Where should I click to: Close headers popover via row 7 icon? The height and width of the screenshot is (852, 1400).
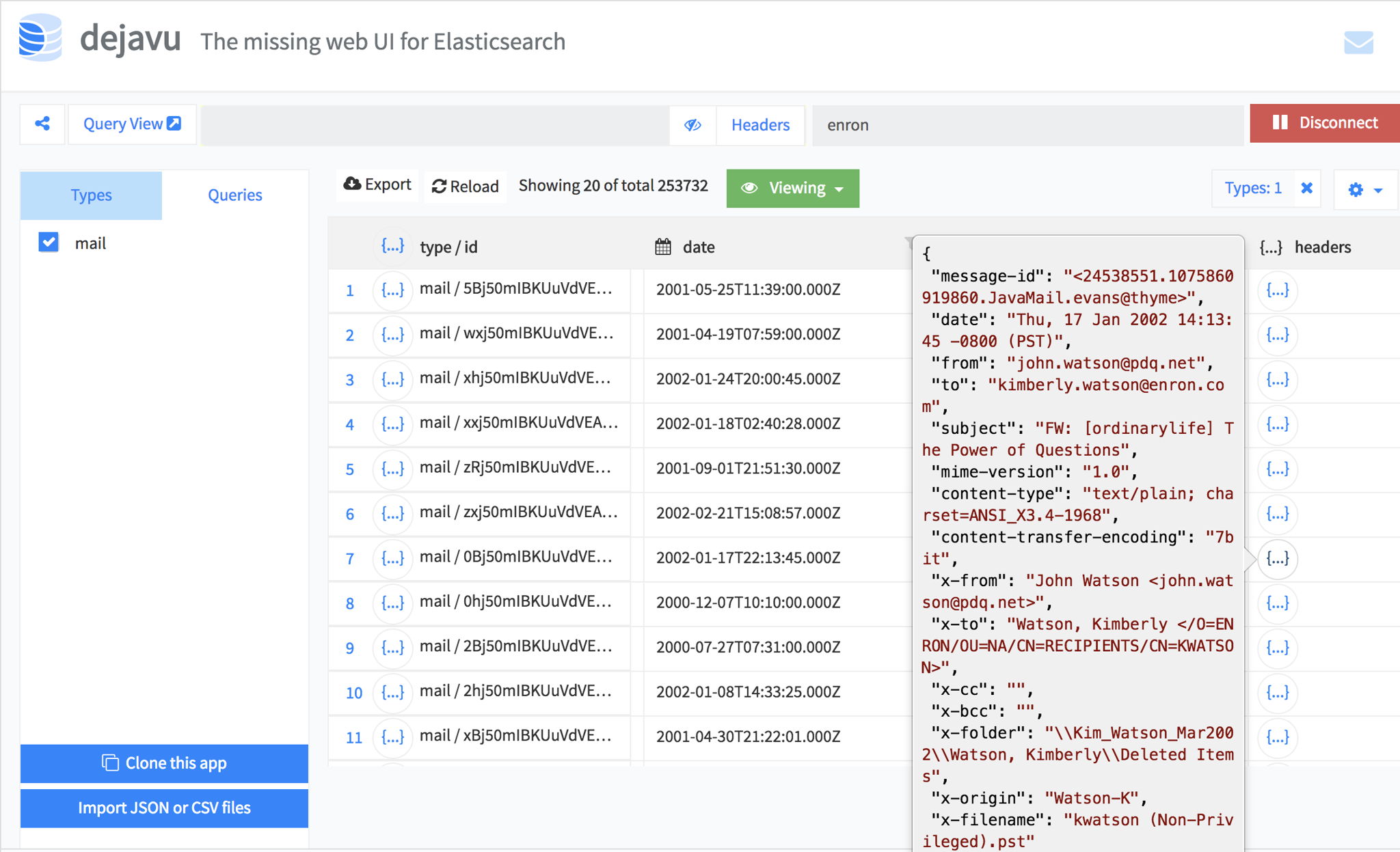click(x=1278, y=559)
